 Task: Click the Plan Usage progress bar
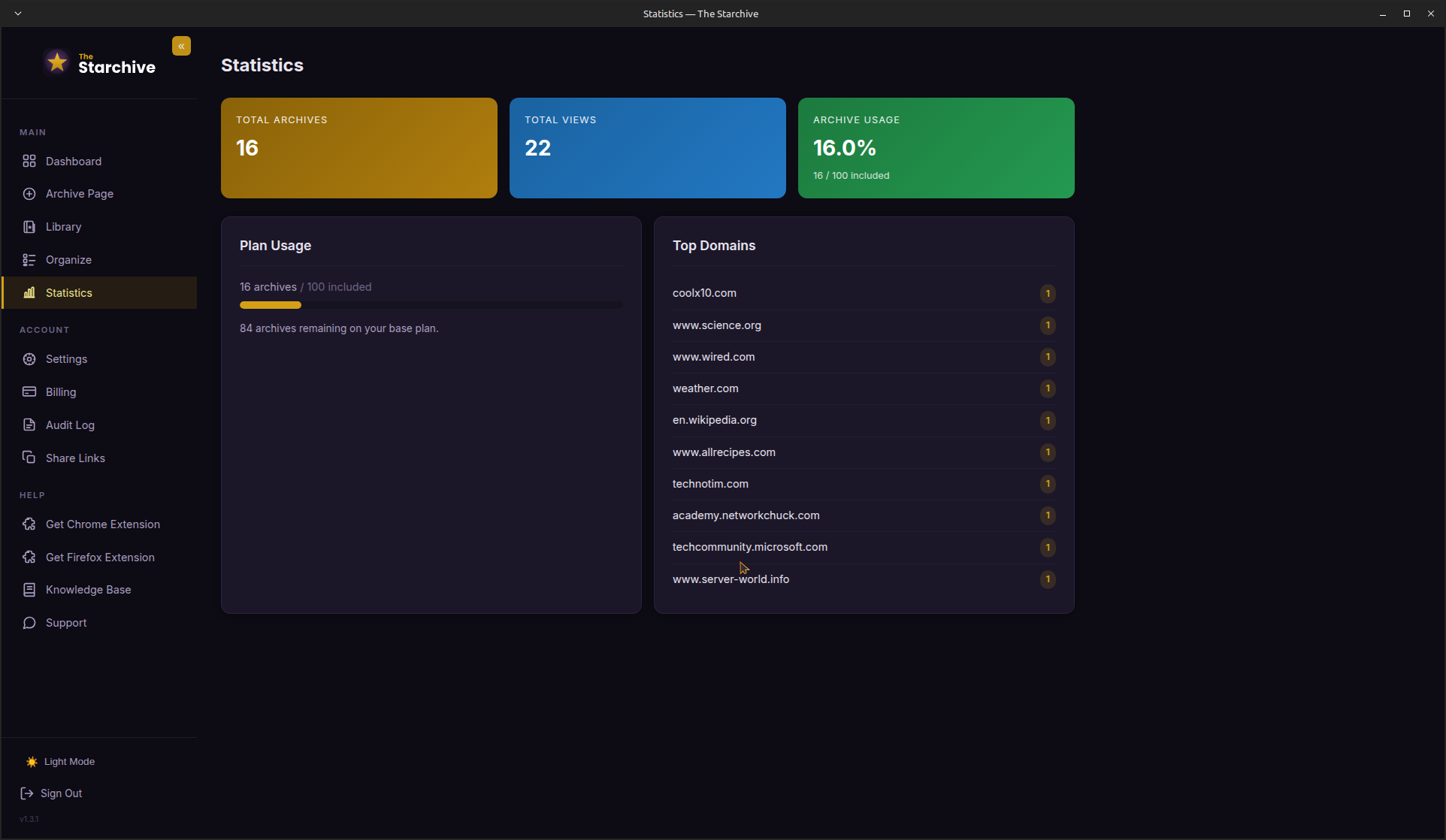(x=431, y=305)
